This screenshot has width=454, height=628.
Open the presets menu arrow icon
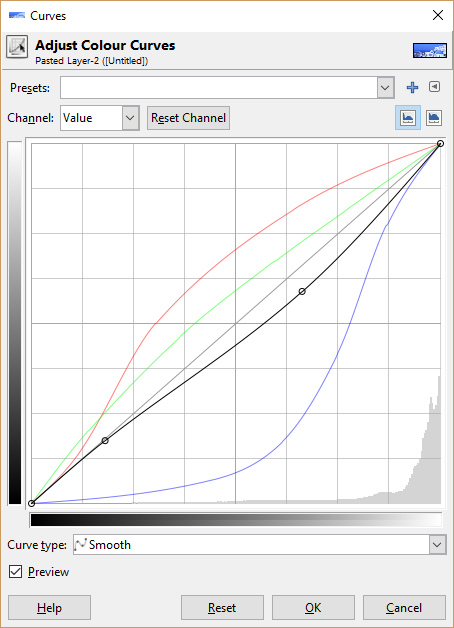434,87
